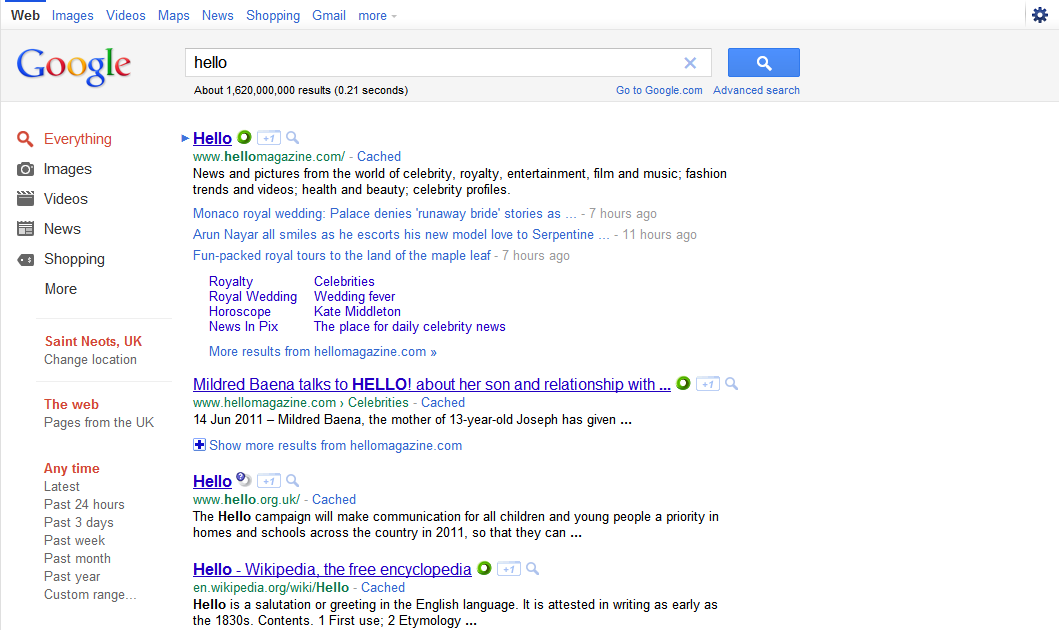1060x630 pixels.
Task: Click the preview magnifier beside Mildred Baena result
Action: (x=731, y=384)
